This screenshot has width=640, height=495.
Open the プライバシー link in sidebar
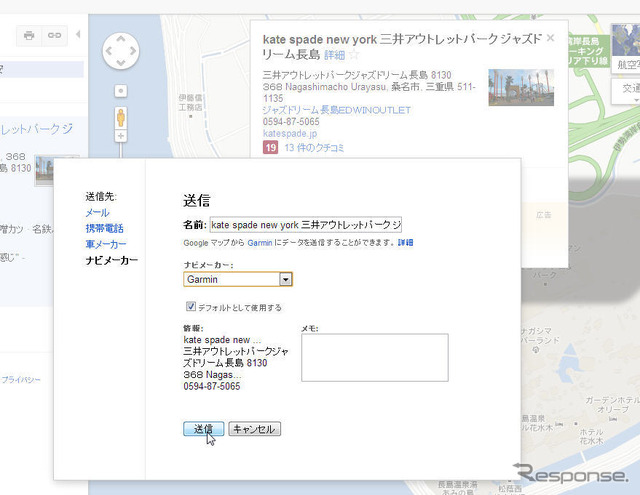(21, 380)
